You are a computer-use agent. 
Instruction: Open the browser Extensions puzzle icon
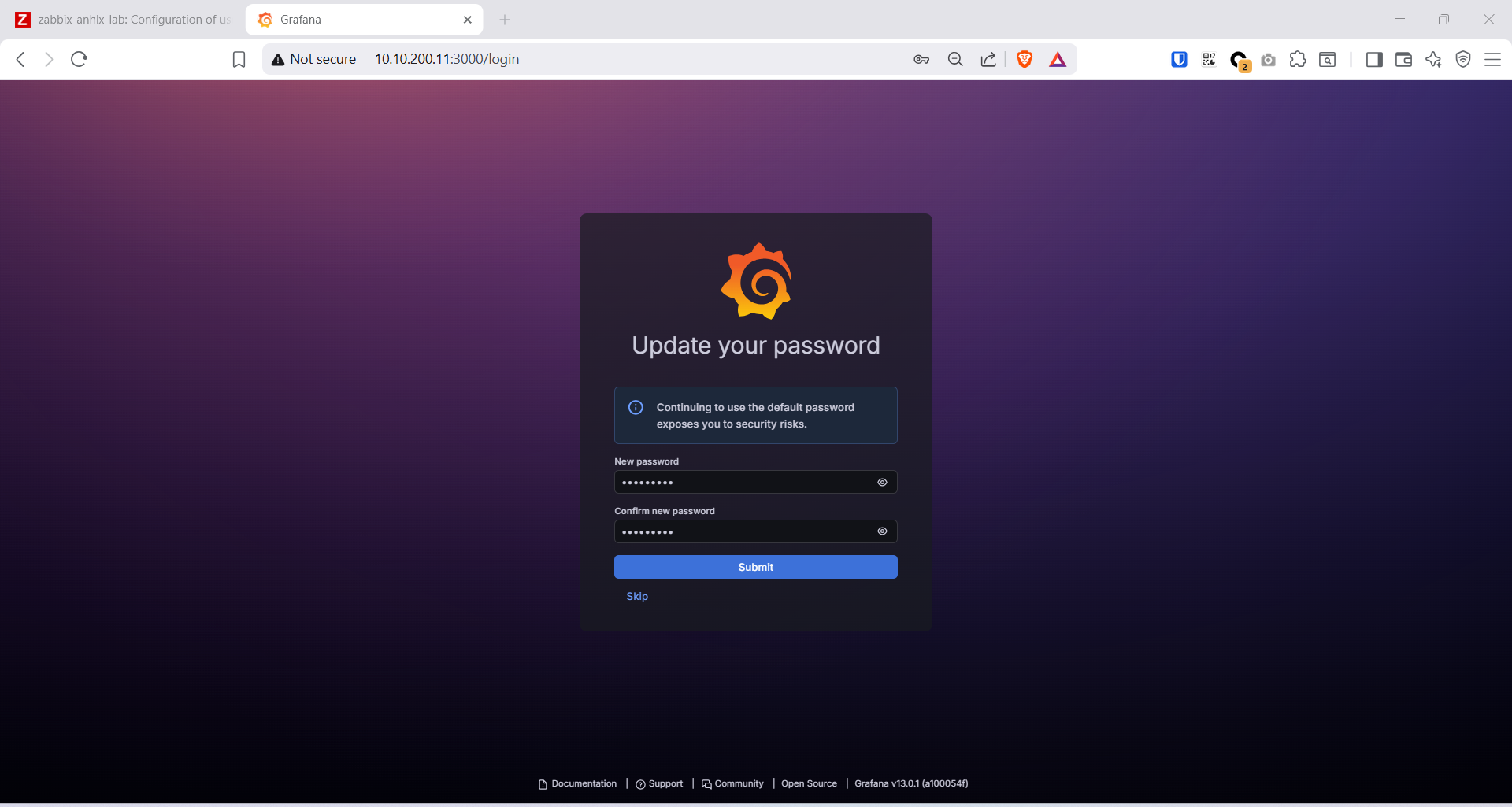(1298, 60)
